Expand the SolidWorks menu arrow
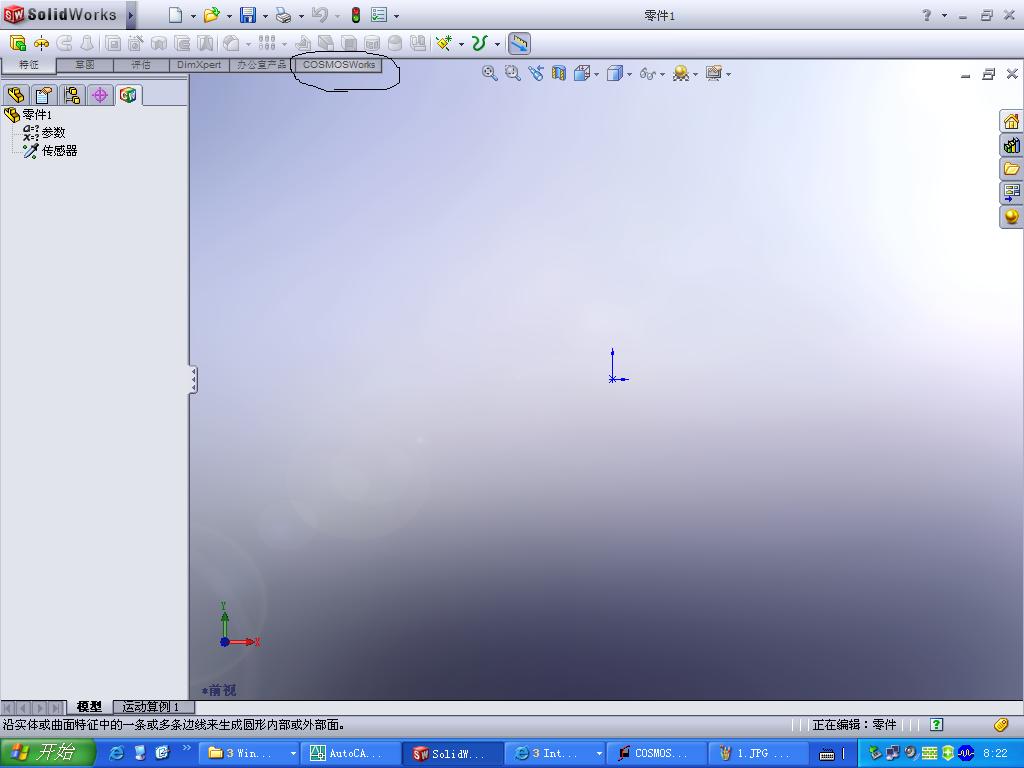The image size is (1024, 768). [131, 15]
